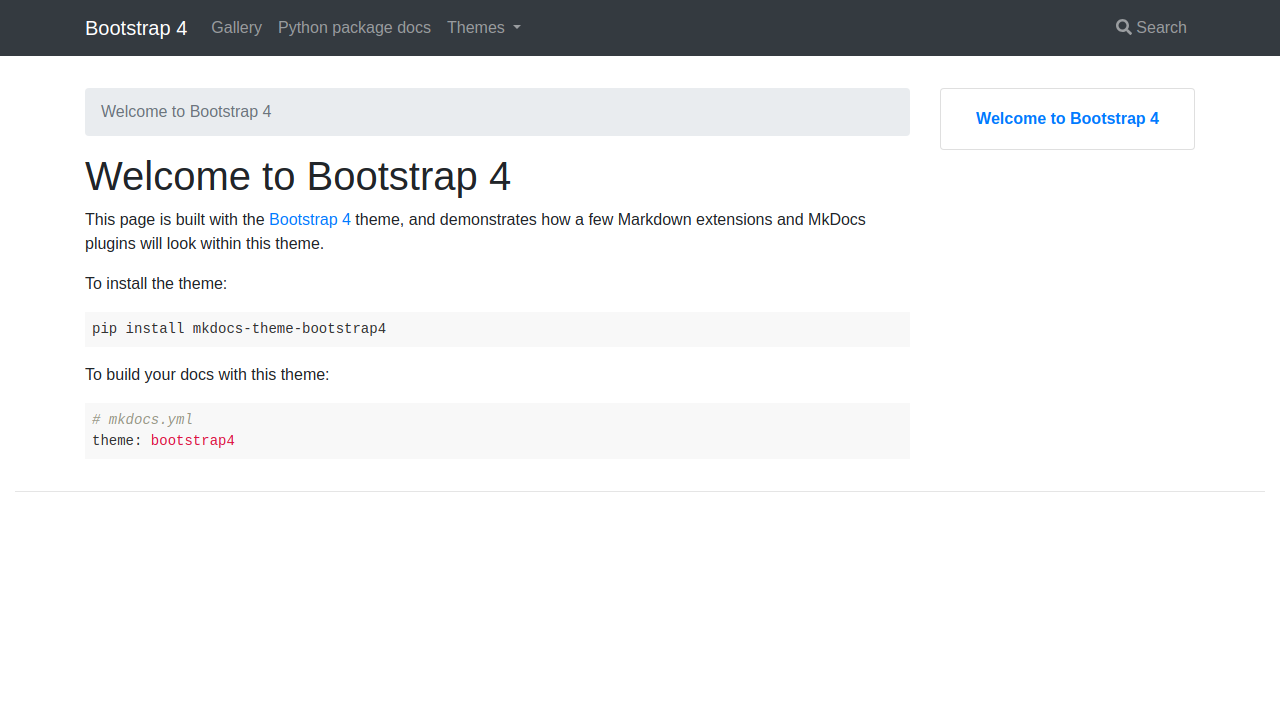Click 'To build your docs with this theme:' text

point(207,374)
